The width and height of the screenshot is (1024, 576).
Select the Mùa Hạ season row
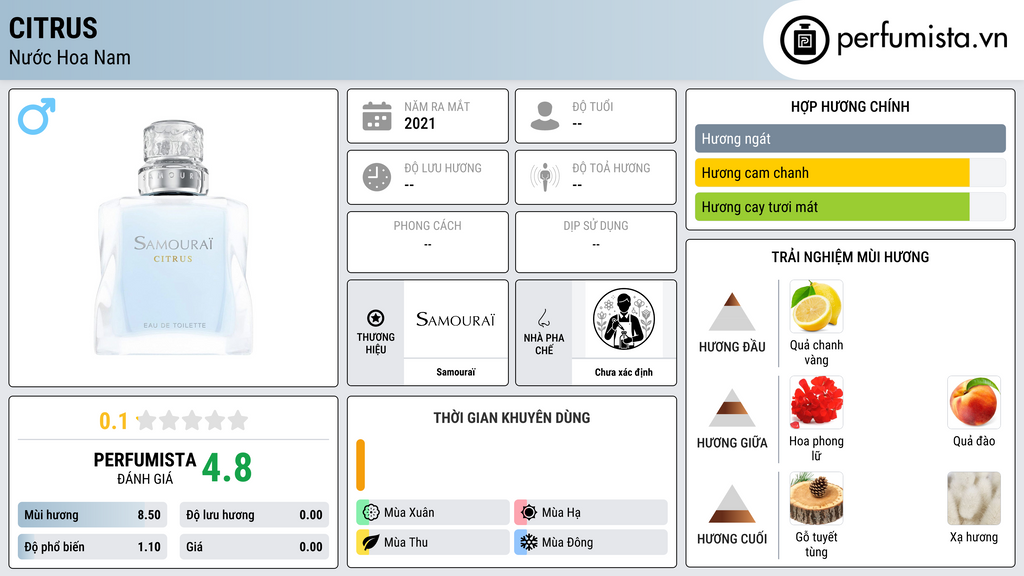[591, 513]
